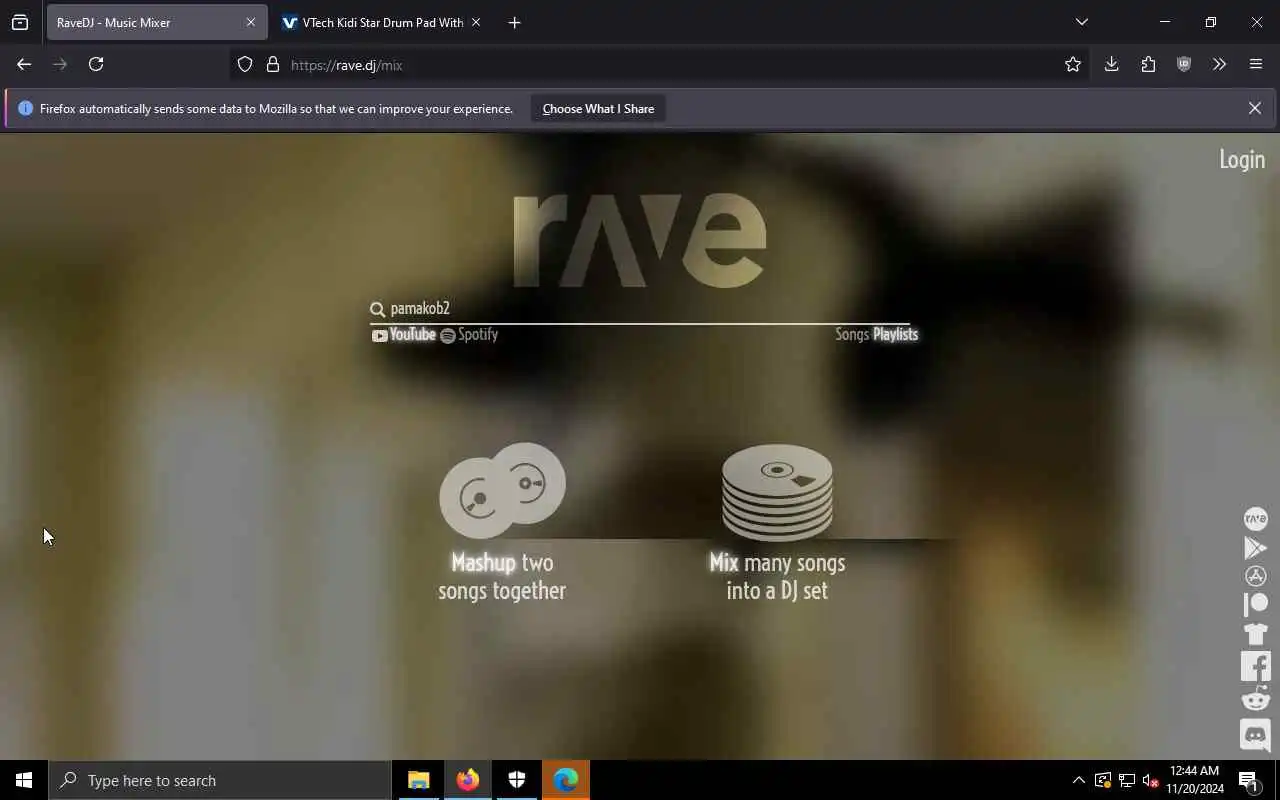The height and width of the screenshot is (800, 1280).
Task: Click the muted volume tray icon
Action: [1150, 781]
